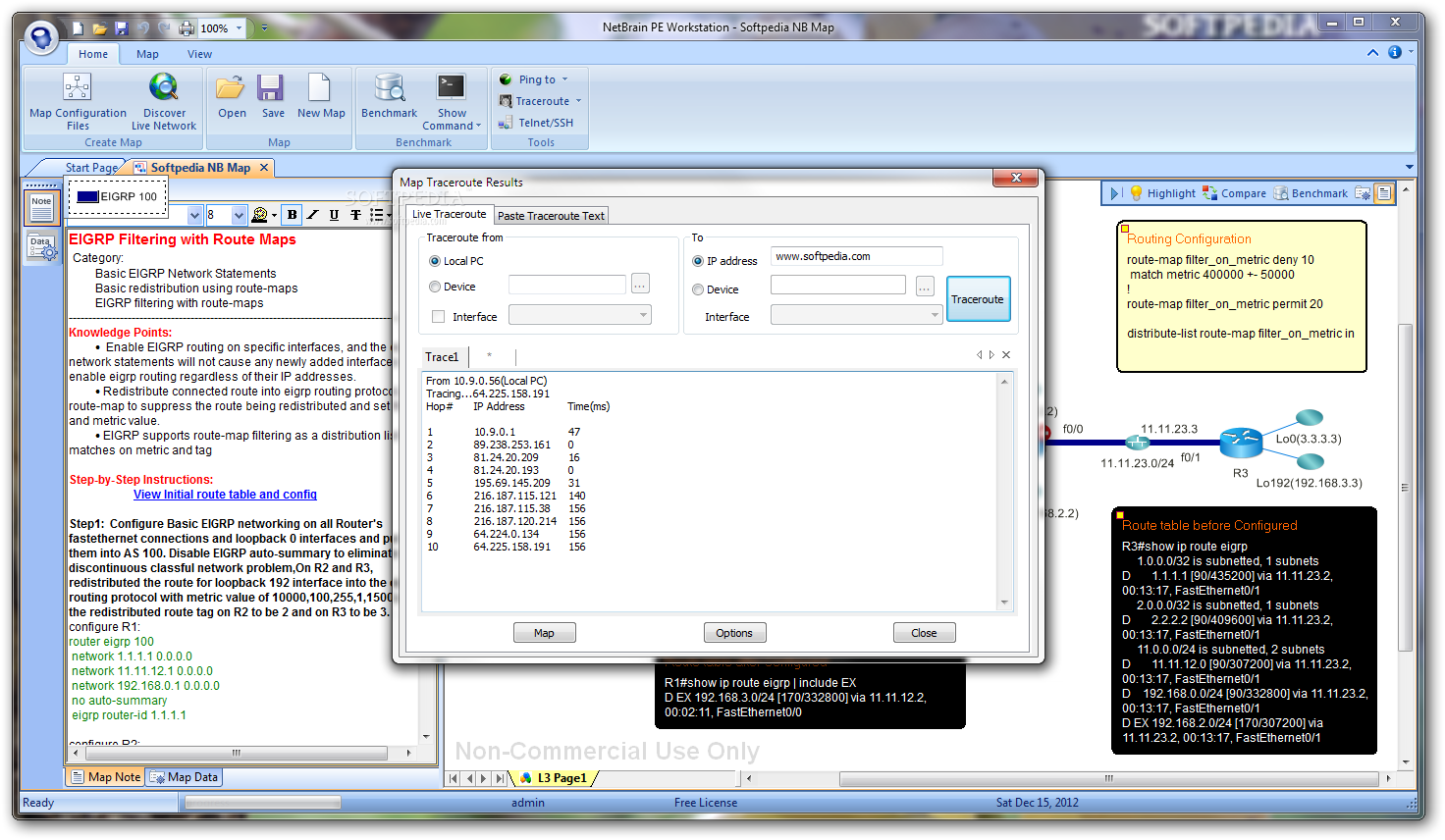
Task: Toggle Italic formatting in the note editor
Action: [313, 215]
